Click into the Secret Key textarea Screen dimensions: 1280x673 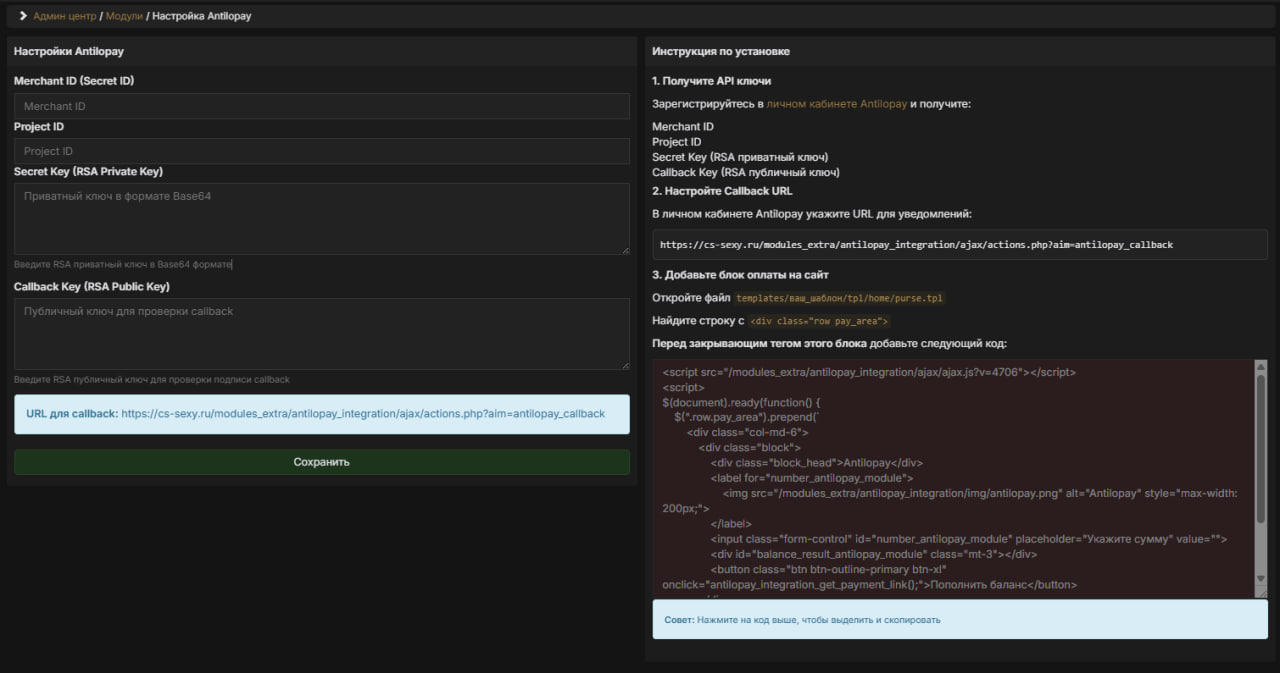coord(321,218)
